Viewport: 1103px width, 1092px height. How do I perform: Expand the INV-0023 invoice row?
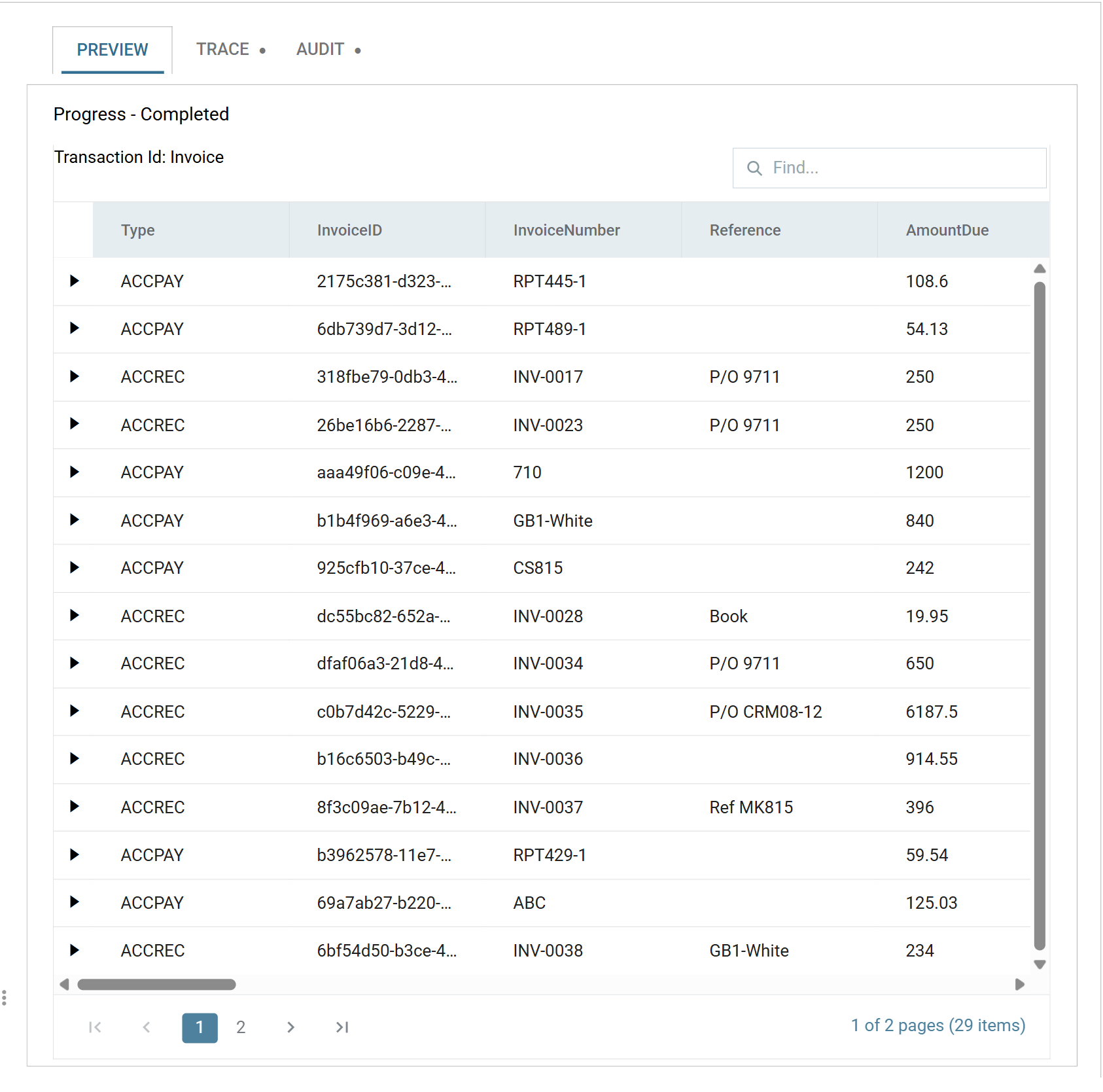click(74, 424)
